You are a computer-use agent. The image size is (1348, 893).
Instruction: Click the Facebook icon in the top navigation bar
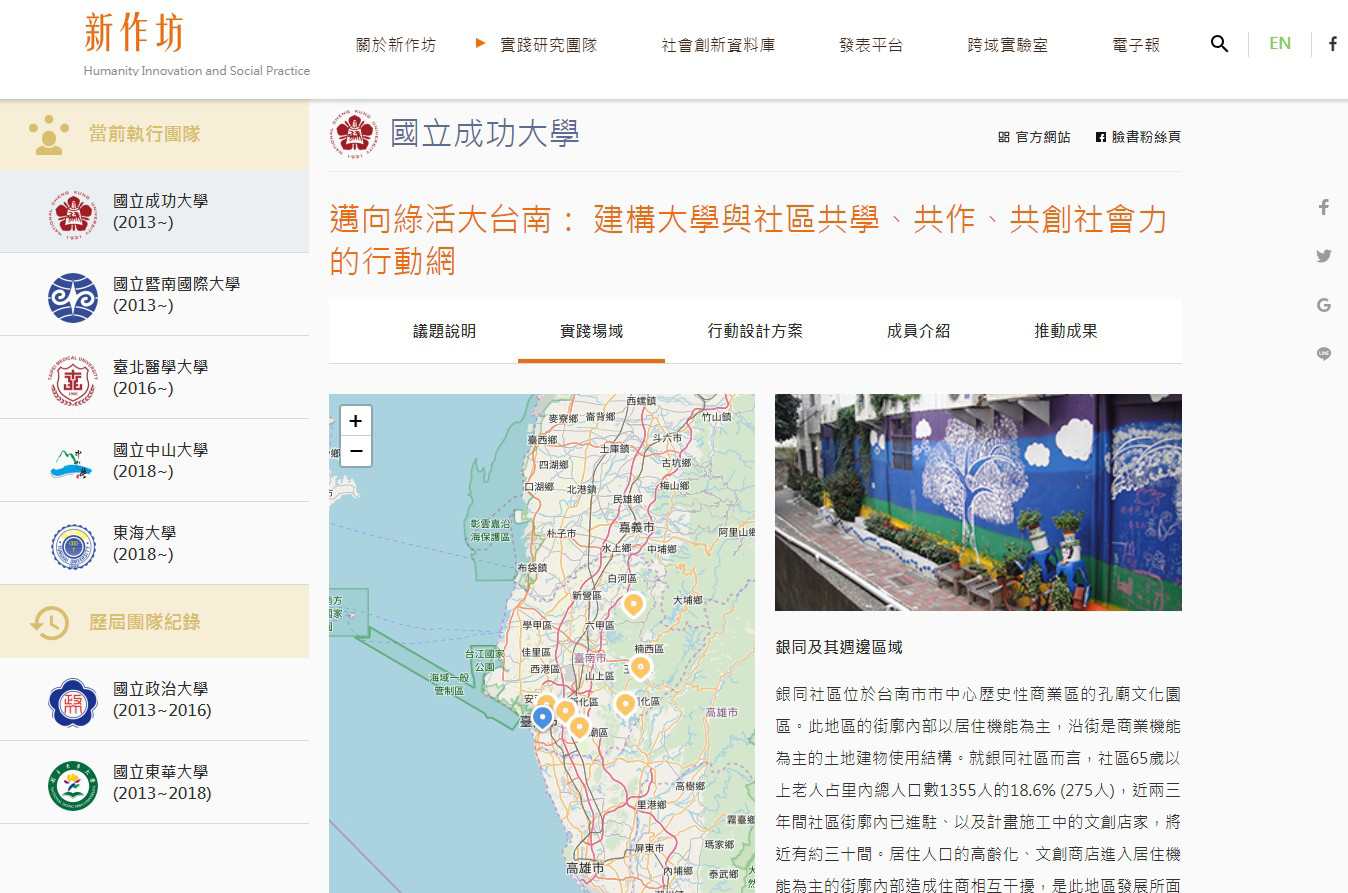coord(1332,44)
